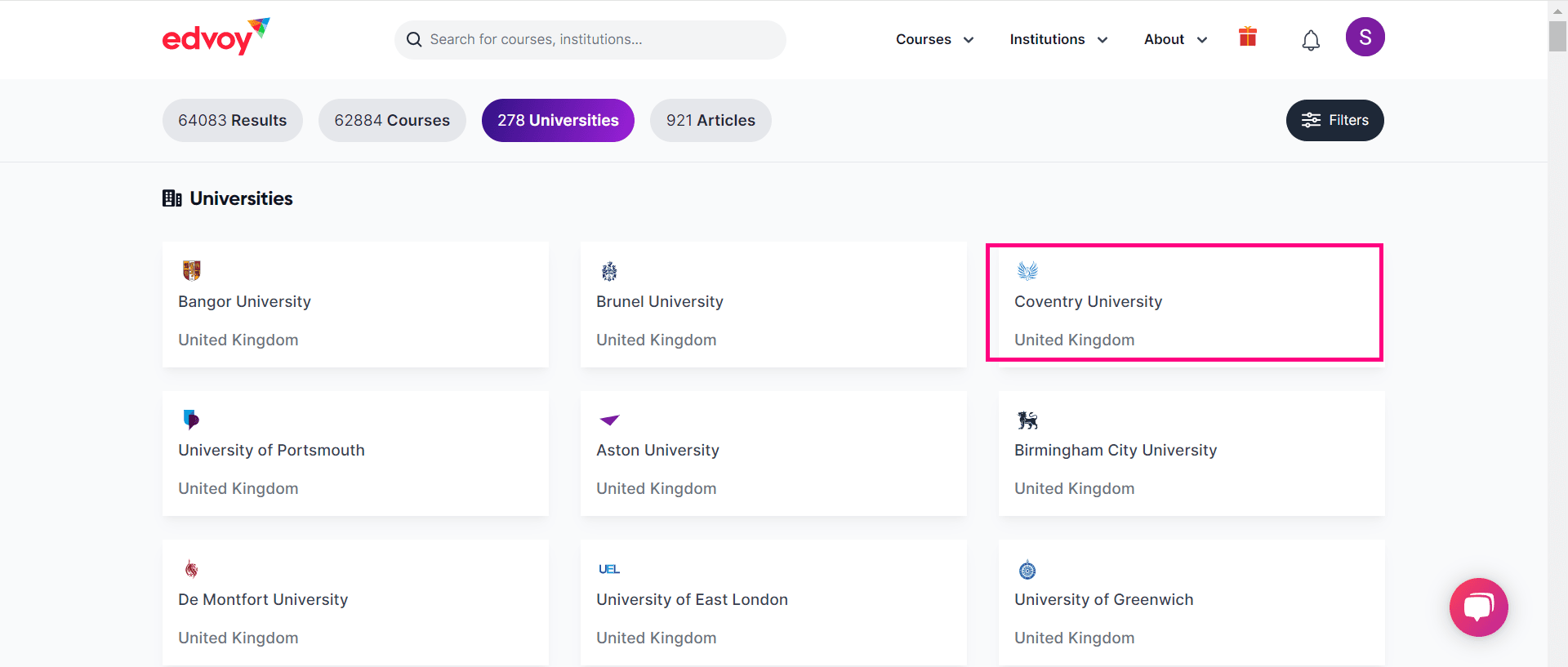Open Coventry University link
The width and height of the screenshot is (1568, 667).
[x=1088, y=301]
